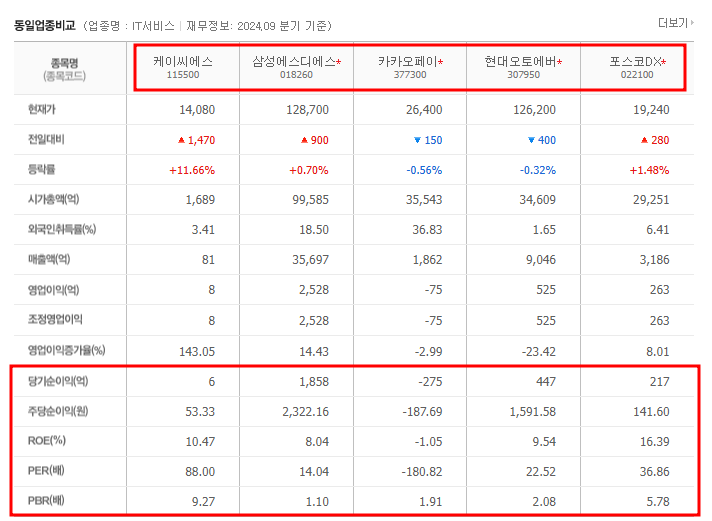Select the 외국인취득률(%) row label
The width and height of the screenshot is (712, 521).
pyautogui.click(x=62, y=229)
